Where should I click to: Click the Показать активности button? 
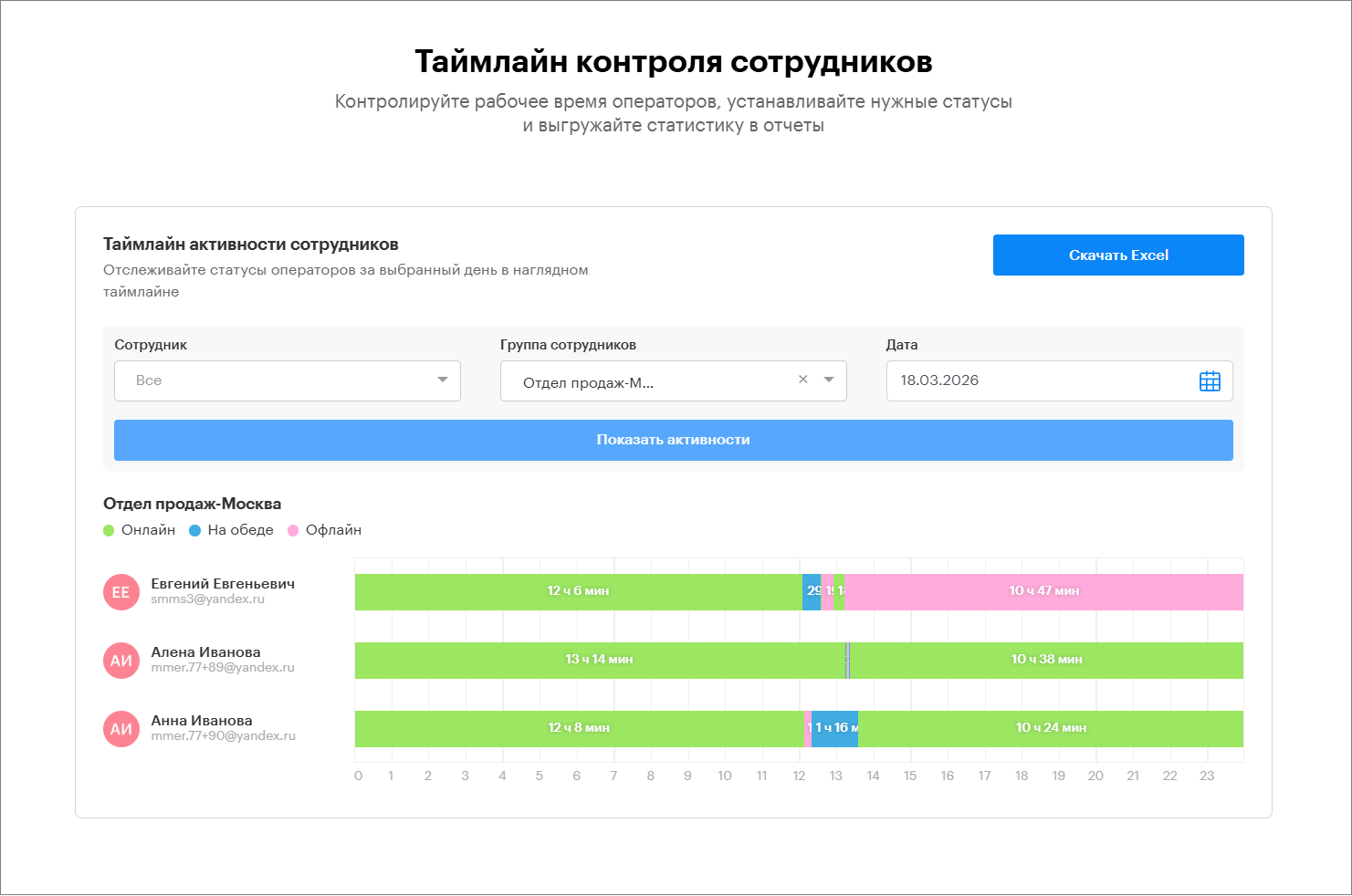coord(673,440)
